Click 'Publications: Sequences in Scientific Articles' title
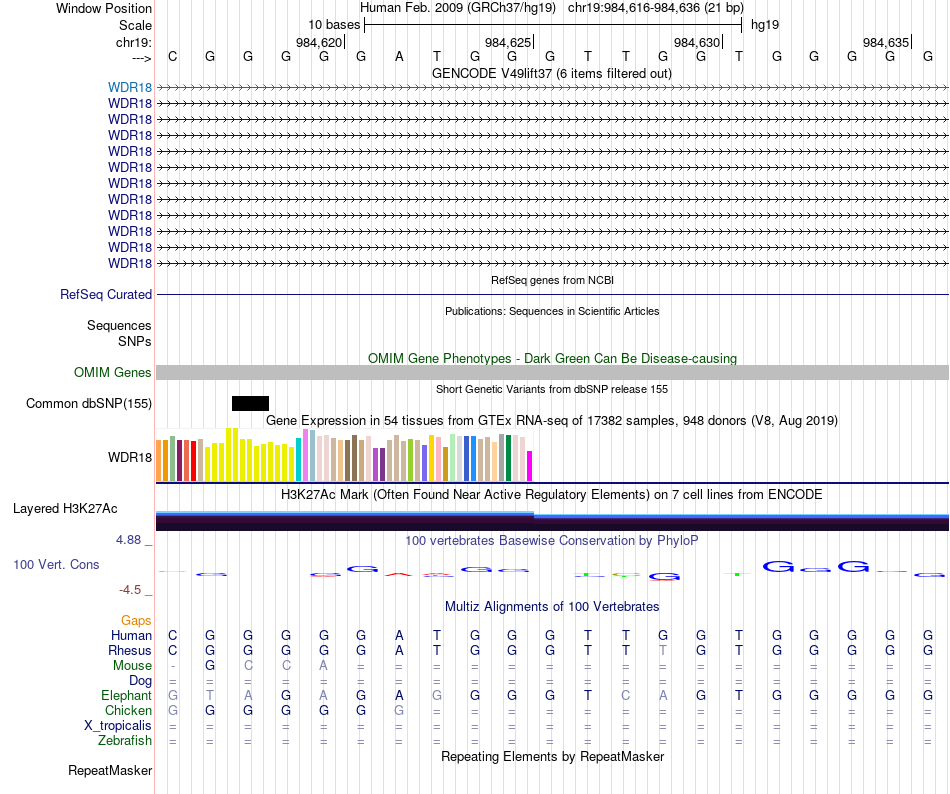 (x=552, y=311)
